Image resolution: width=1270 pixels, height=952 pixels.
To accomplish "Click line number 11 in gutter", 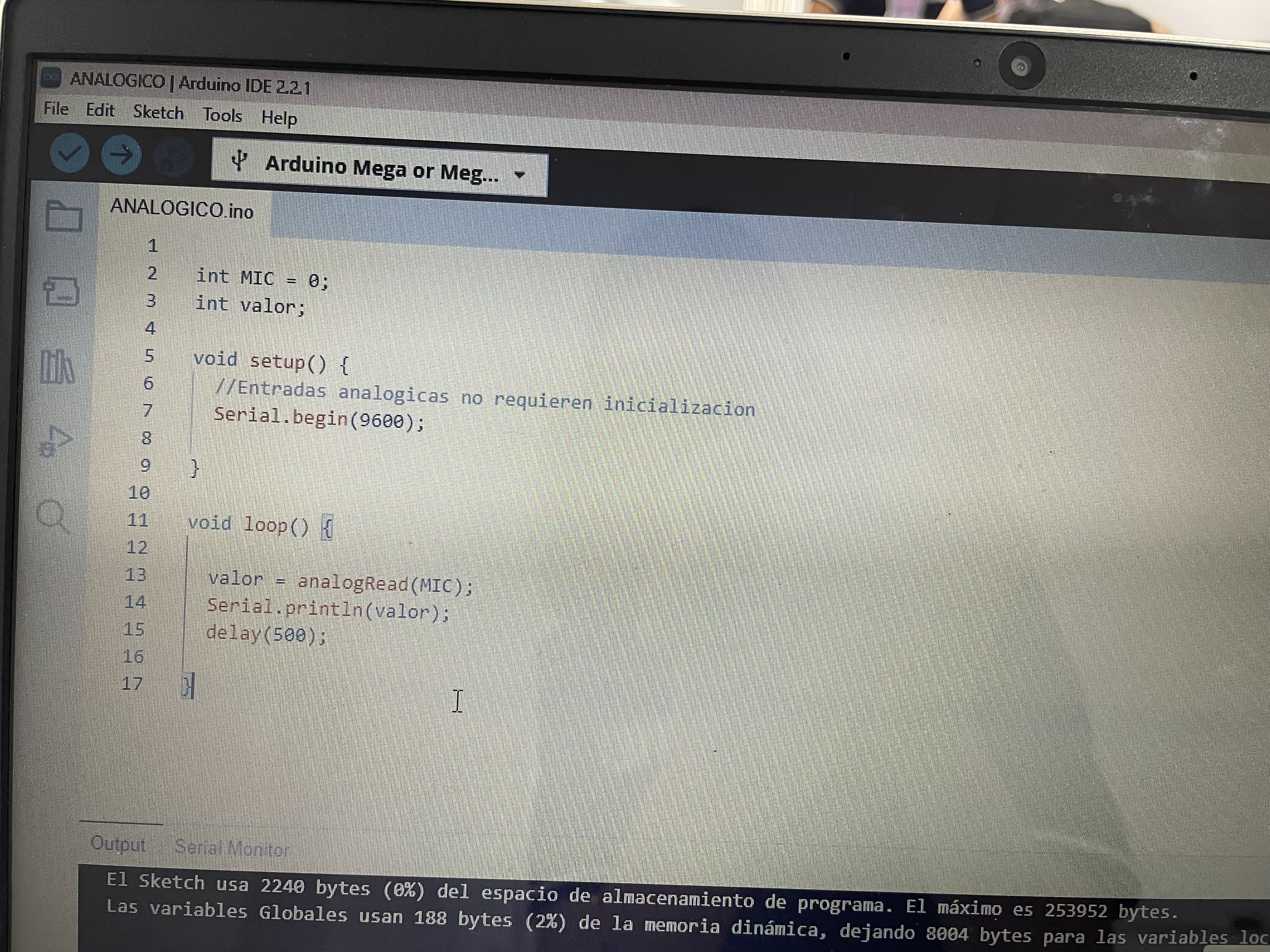I will coord(138,520).
